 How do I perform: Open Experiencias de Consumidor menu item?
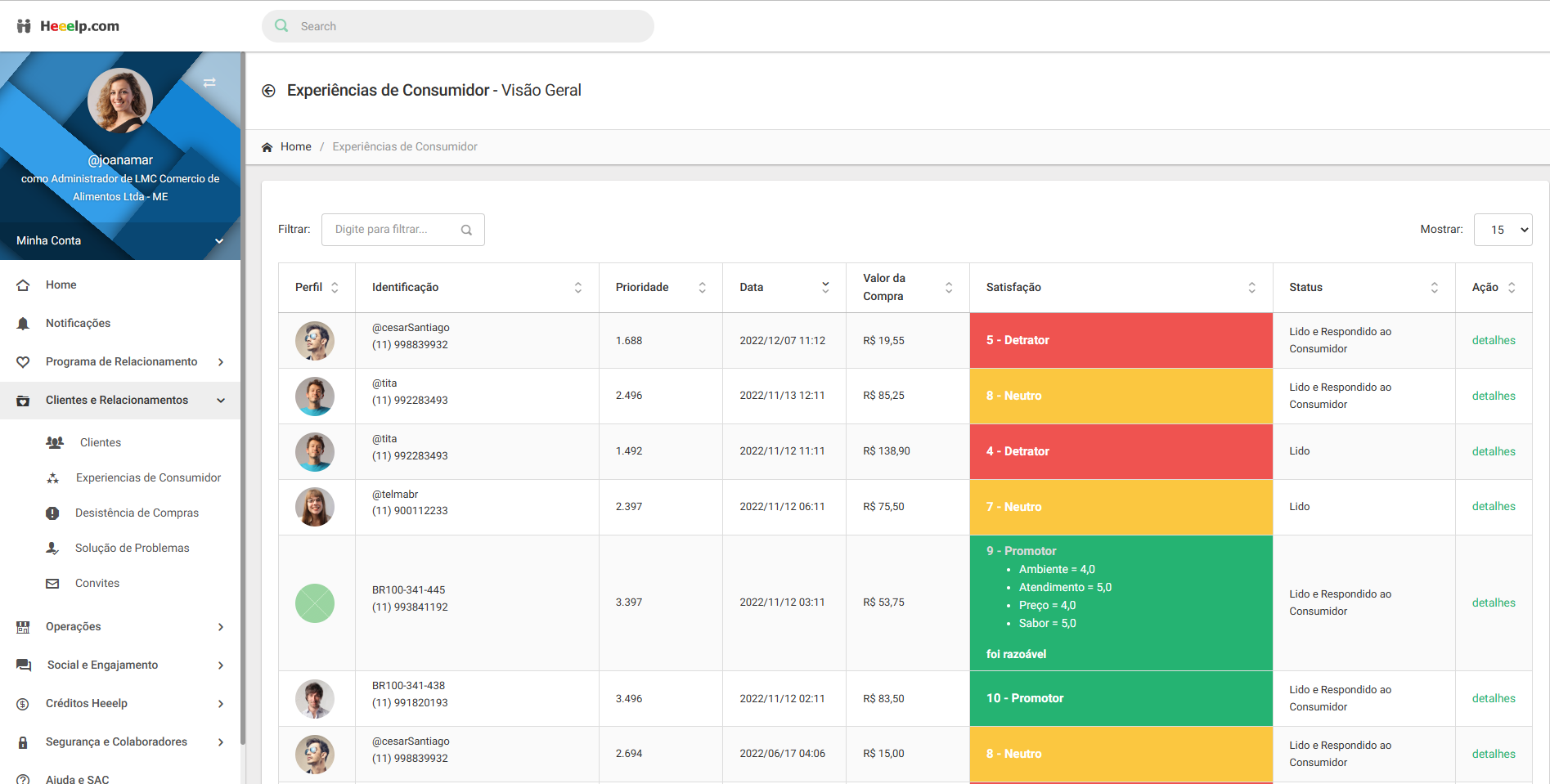pyautogui.click(x=148, y=478)
